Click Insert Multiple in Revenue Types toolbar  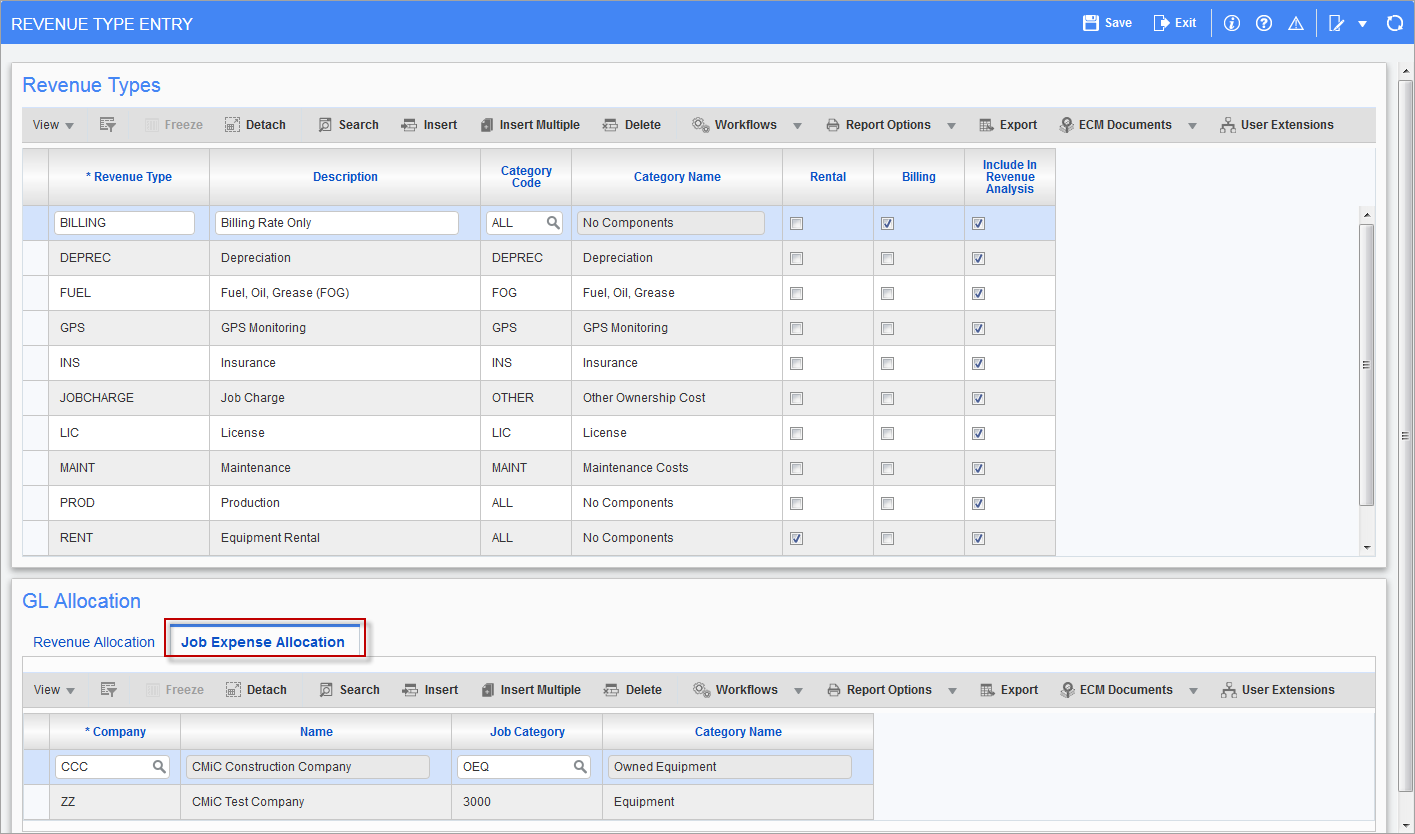[530, 125]
